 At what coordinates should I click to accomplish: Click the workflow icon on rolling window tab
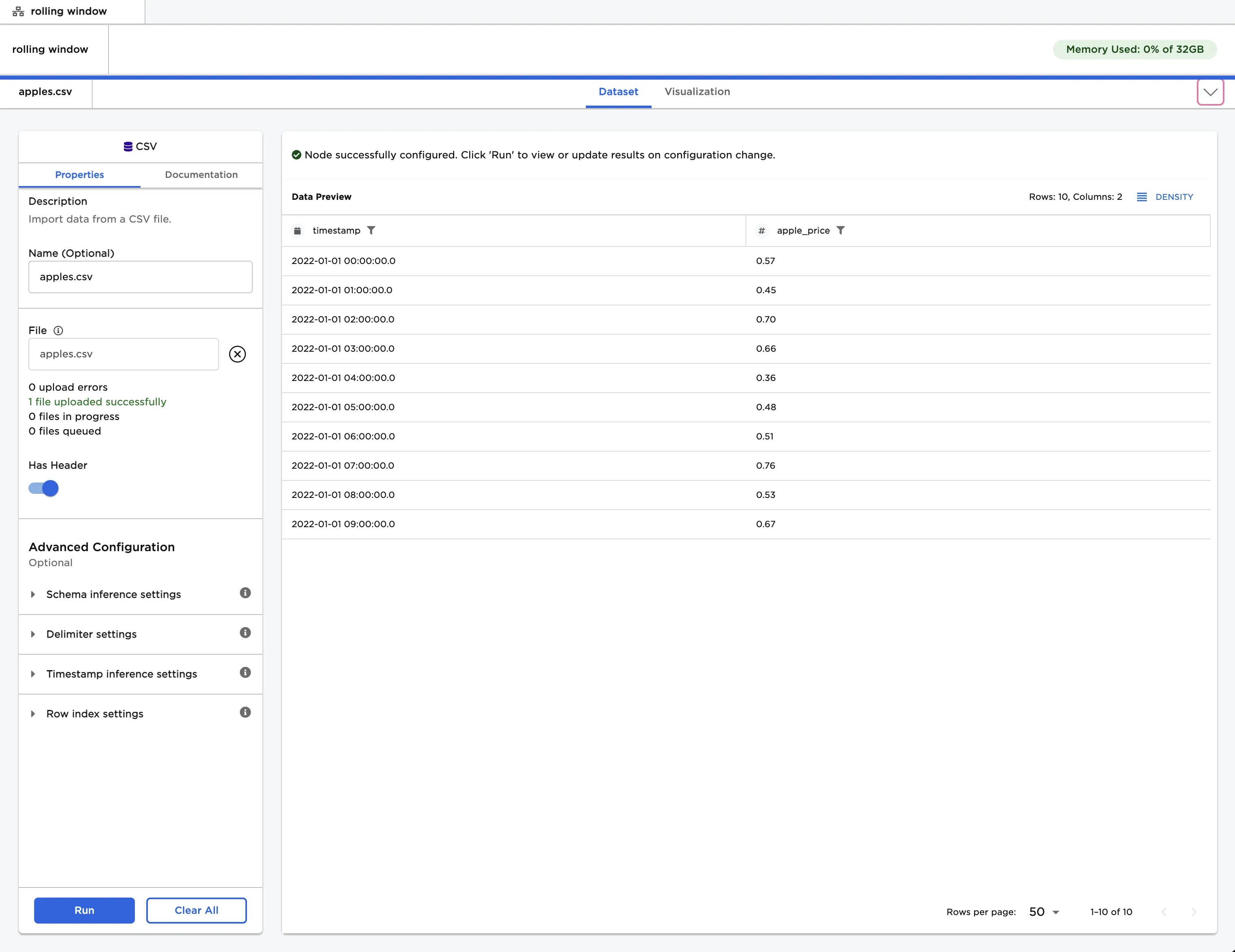(x=17, y=11)
